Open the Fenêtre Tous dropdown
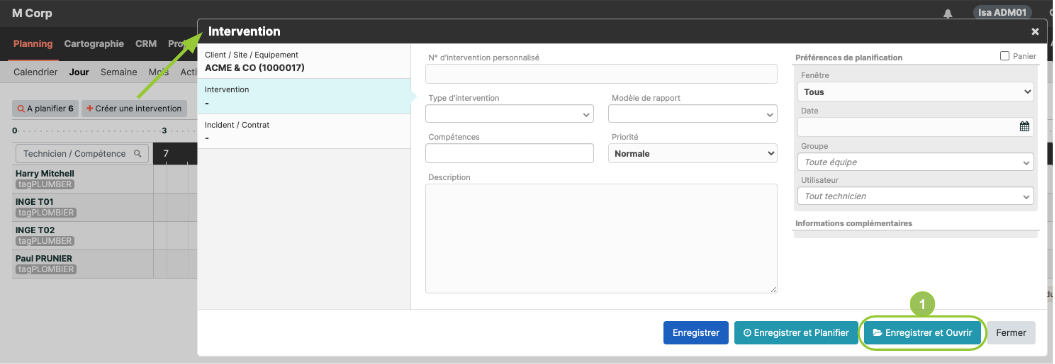The image size is (1055, 364). 915,92
